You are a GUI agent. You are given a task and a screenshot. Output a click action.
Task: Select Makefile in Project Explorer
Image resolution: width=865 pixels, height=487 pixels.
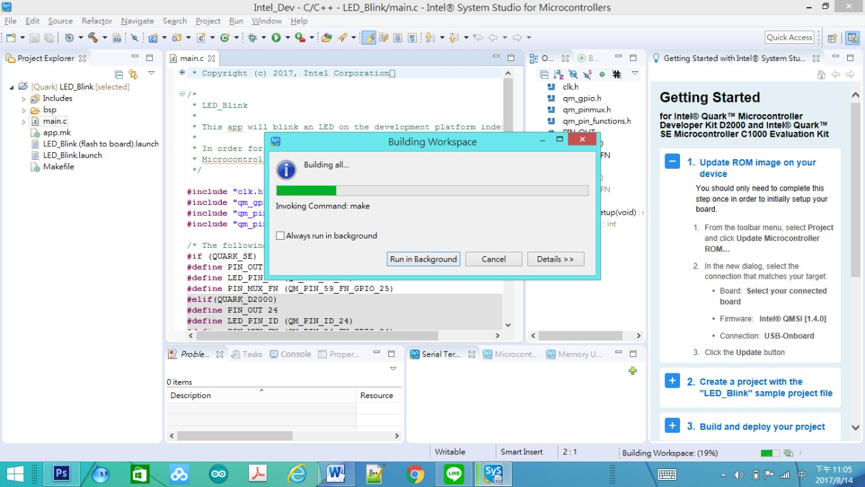(x=58, y=167)
